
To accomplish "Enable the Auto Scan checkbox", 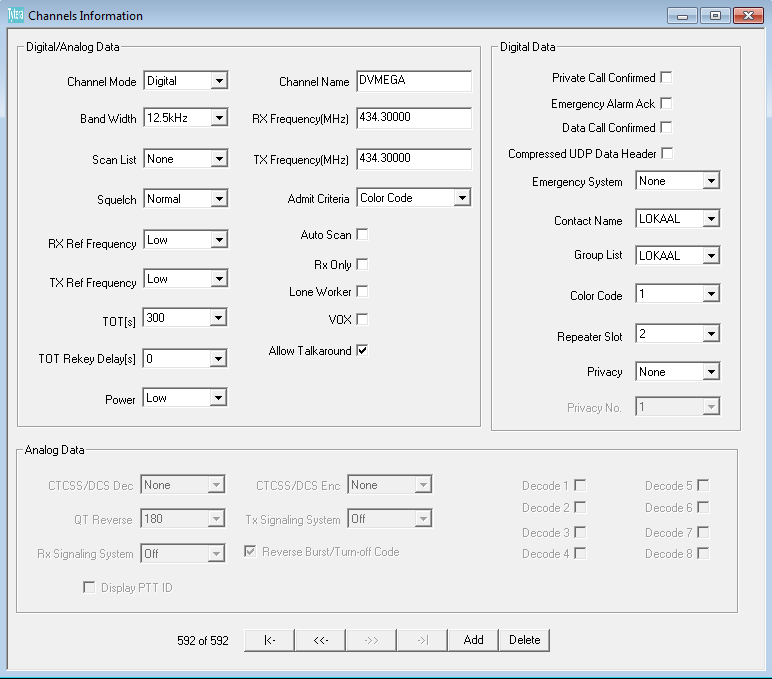I will click(362, 235).
